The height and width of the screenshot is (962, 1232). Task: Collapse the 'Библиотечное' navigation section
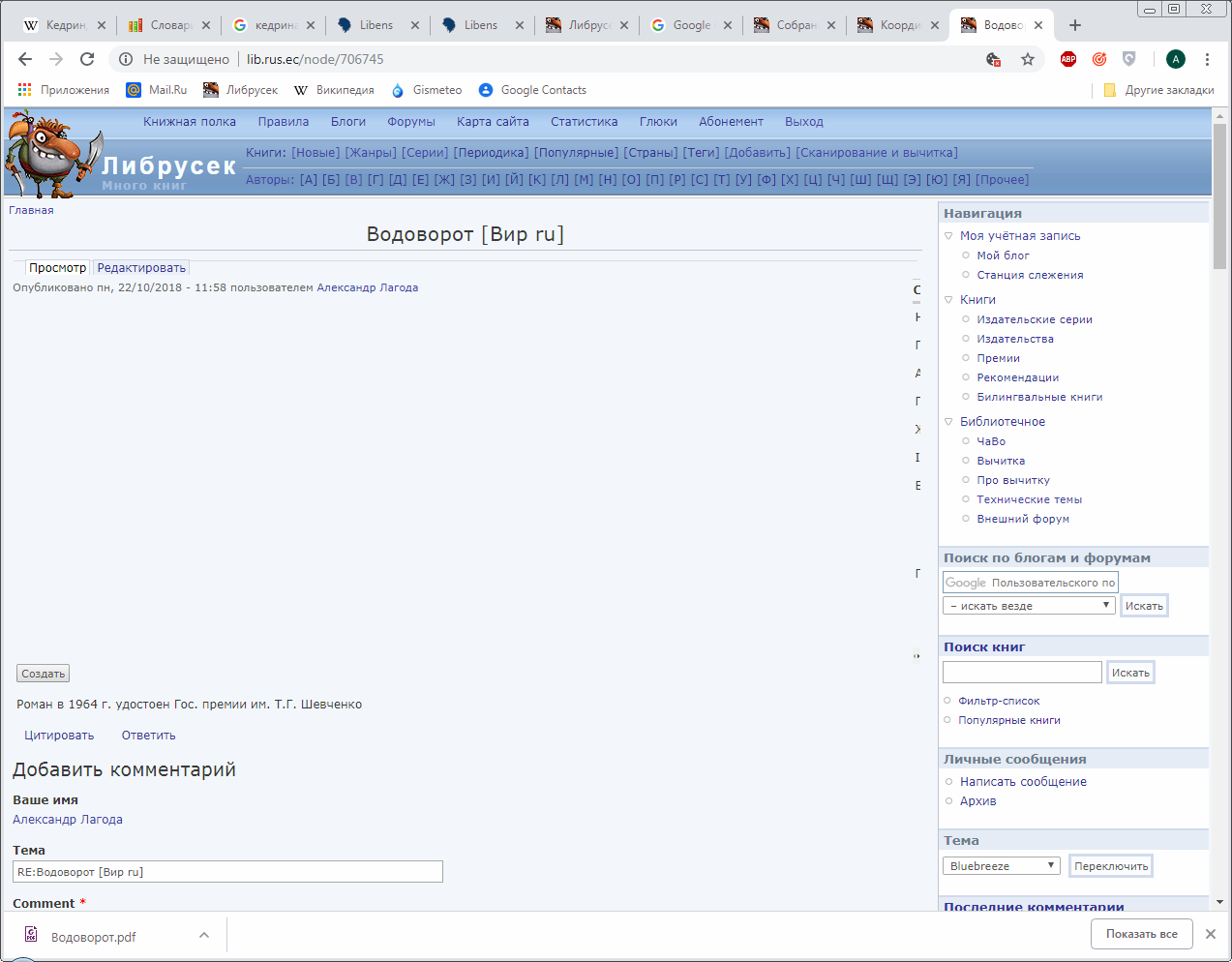pyautogui.click(x=948, y=422)
